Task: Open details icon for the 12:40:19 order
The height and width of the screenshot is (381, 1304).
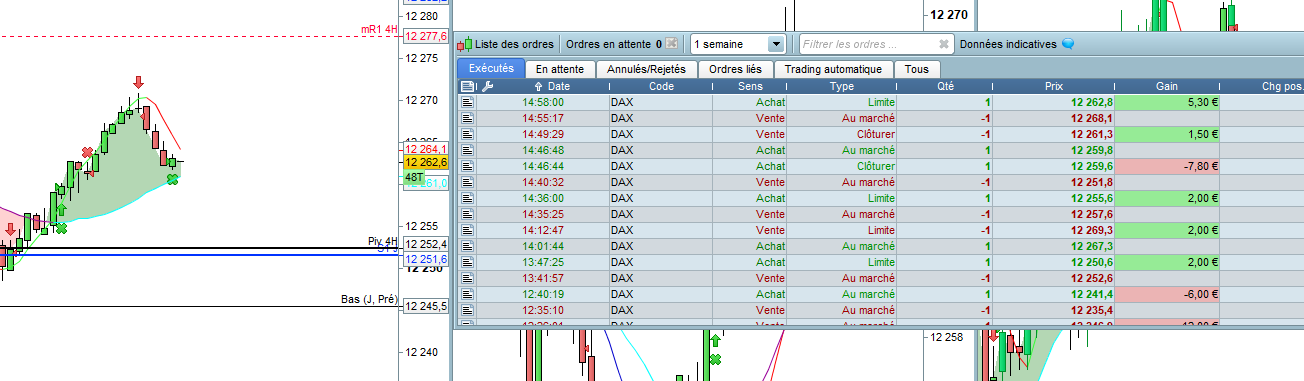Action: [x=467, y=294]
